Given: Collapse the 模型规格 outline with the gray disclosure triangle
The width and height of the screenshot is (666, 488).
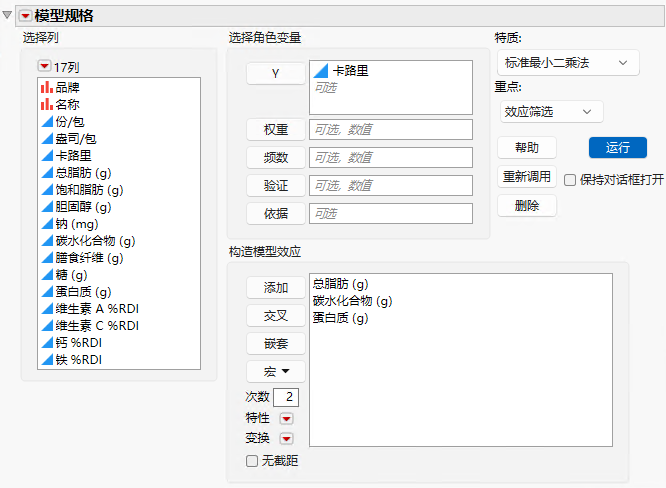Looking at the screenshot, I should (7, 15).
